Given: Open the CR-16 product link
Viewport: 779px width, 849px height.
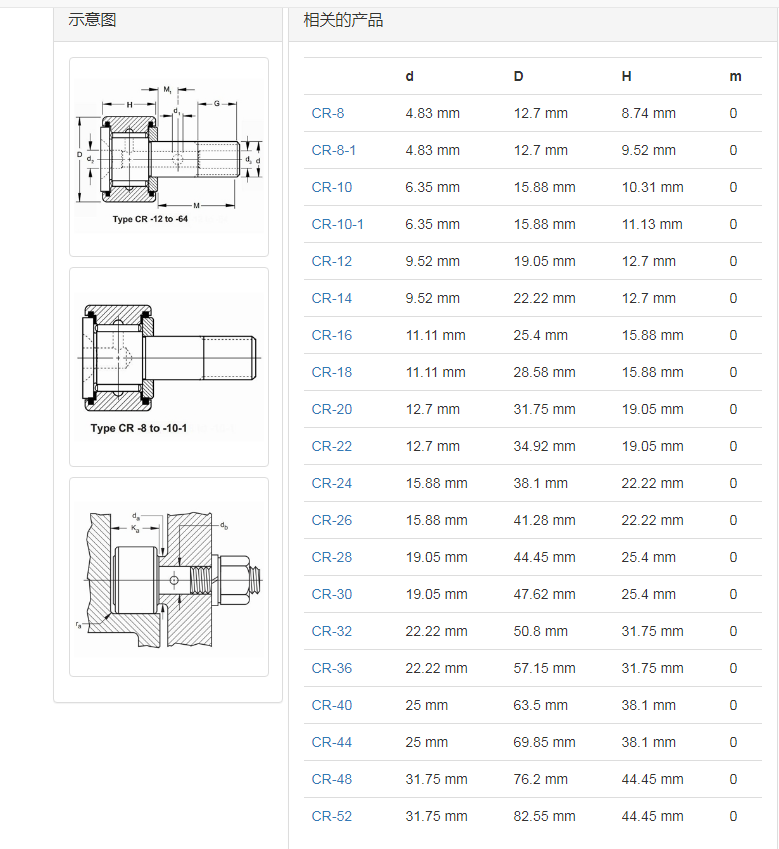Looking at the screenshot, I should 331,336.
